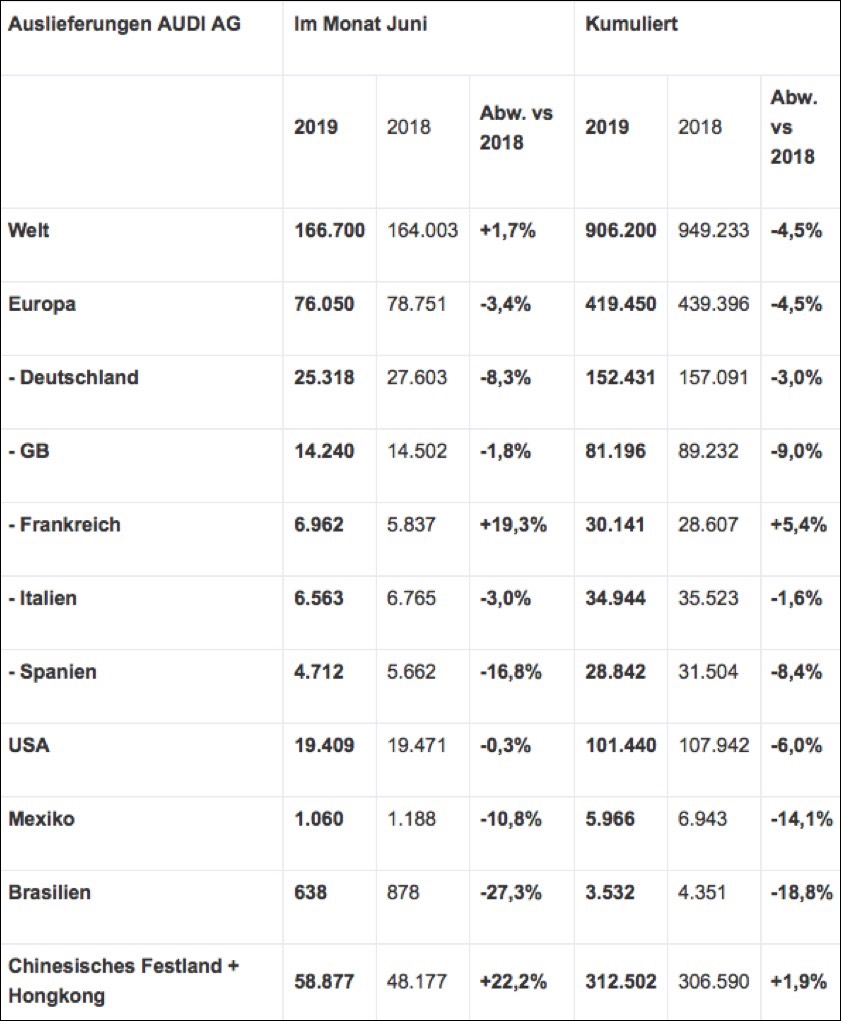Screen dimensions: 841x1021
Task: Click Europa cumulative 2019 value 419.450
Action: click(x=620, y=304)
